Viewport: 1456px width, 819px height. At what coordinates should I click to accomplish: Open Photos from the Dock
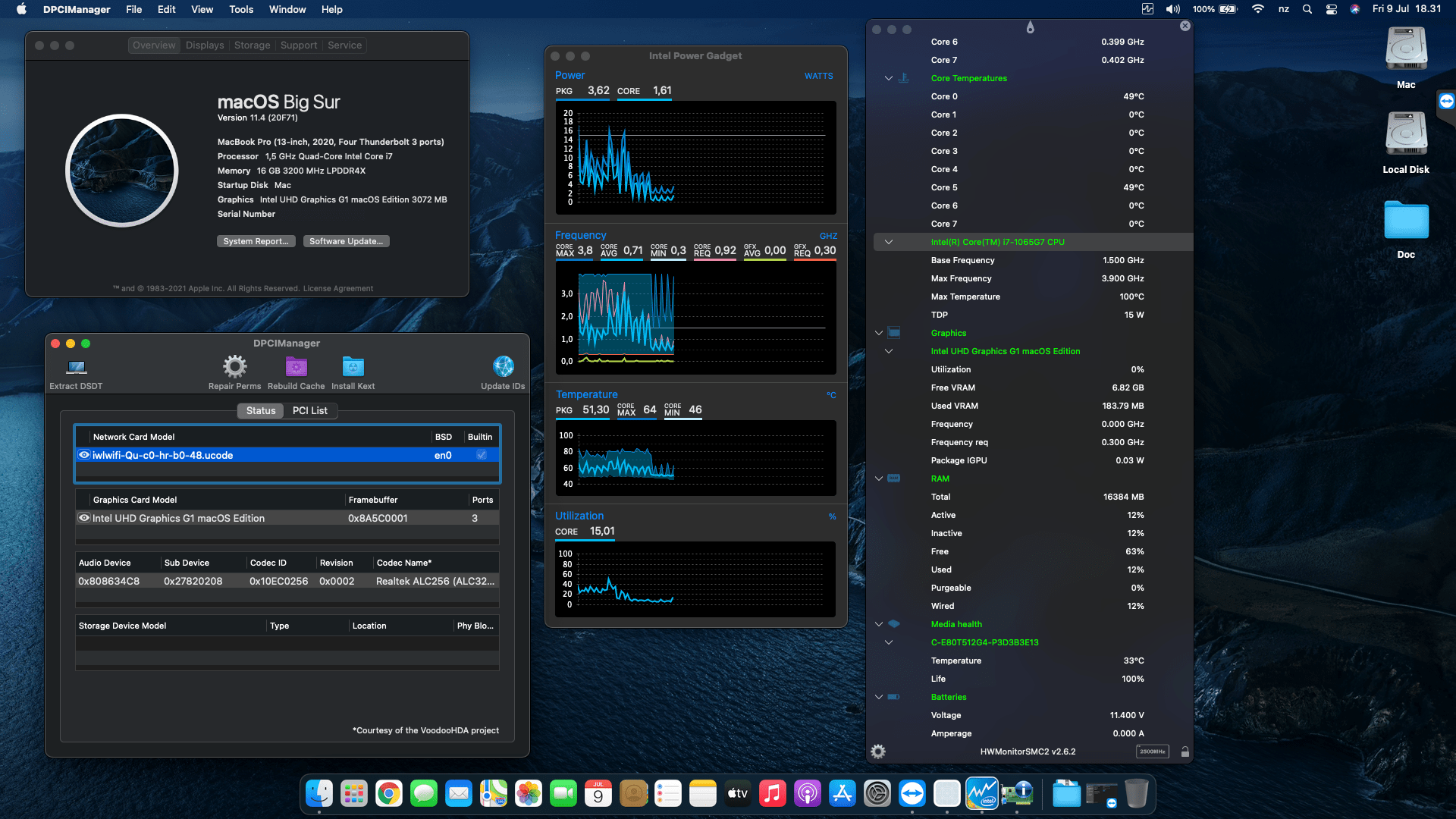pyautogui.click(x=529, y=794)
